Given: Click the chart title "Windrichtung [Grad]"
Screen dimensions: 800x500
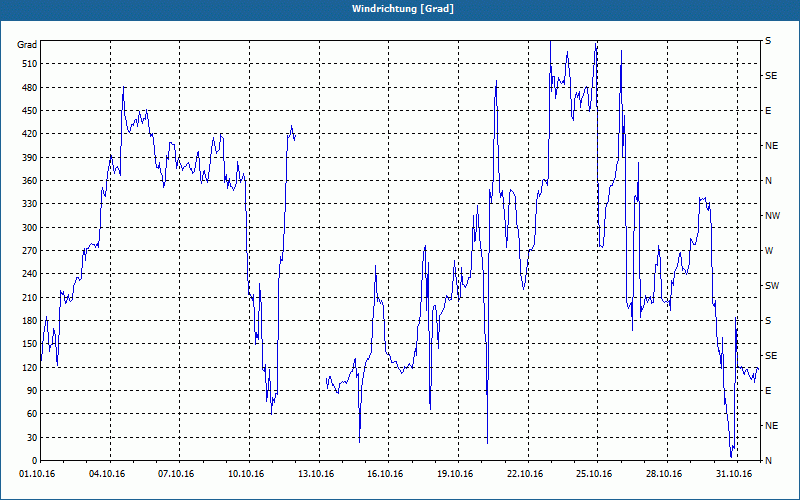Looking at the screenshot, I should pyautogui.click(x=403, y=9).
